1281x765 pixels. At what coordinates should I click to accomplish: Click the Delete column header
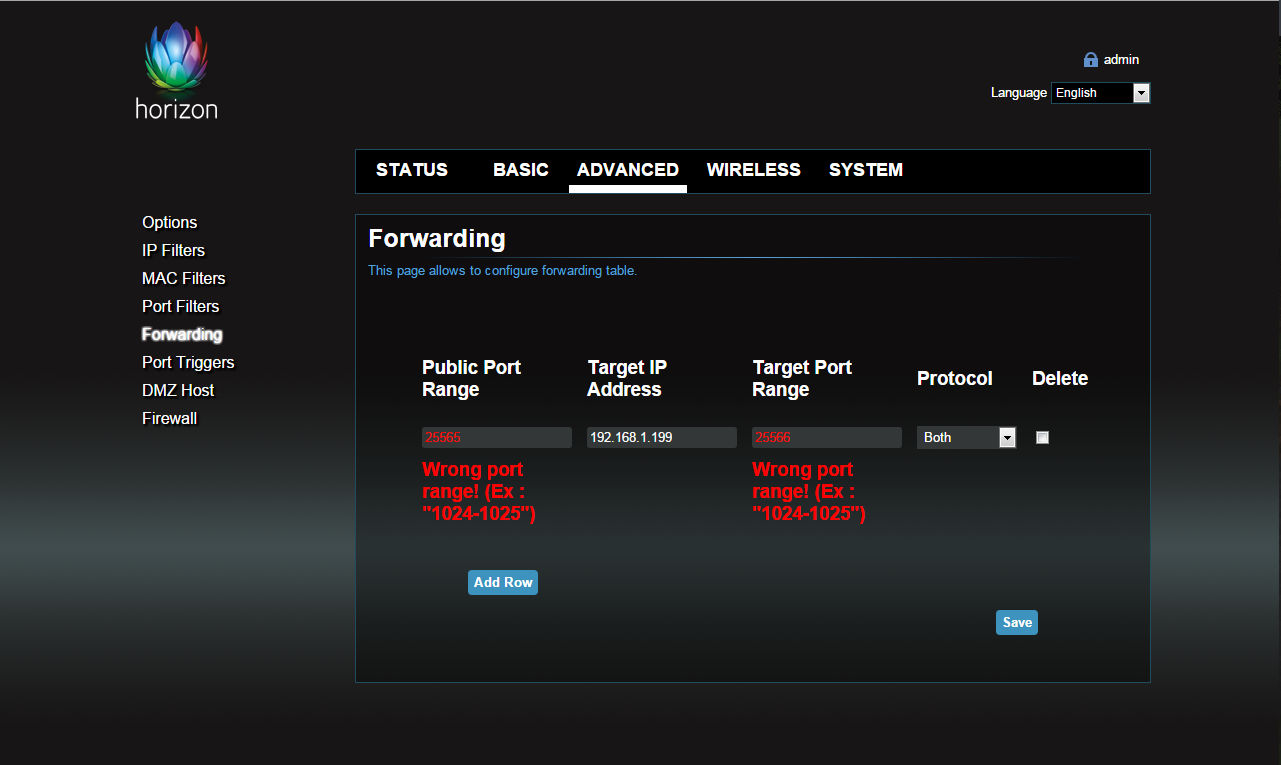coord(1060,379)
